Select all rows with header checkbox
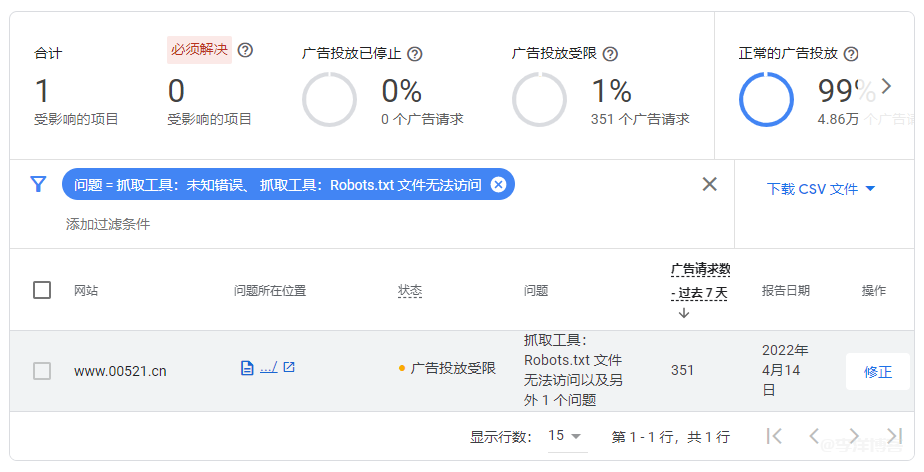The image size is (924, 472). (x=42, y=290)
